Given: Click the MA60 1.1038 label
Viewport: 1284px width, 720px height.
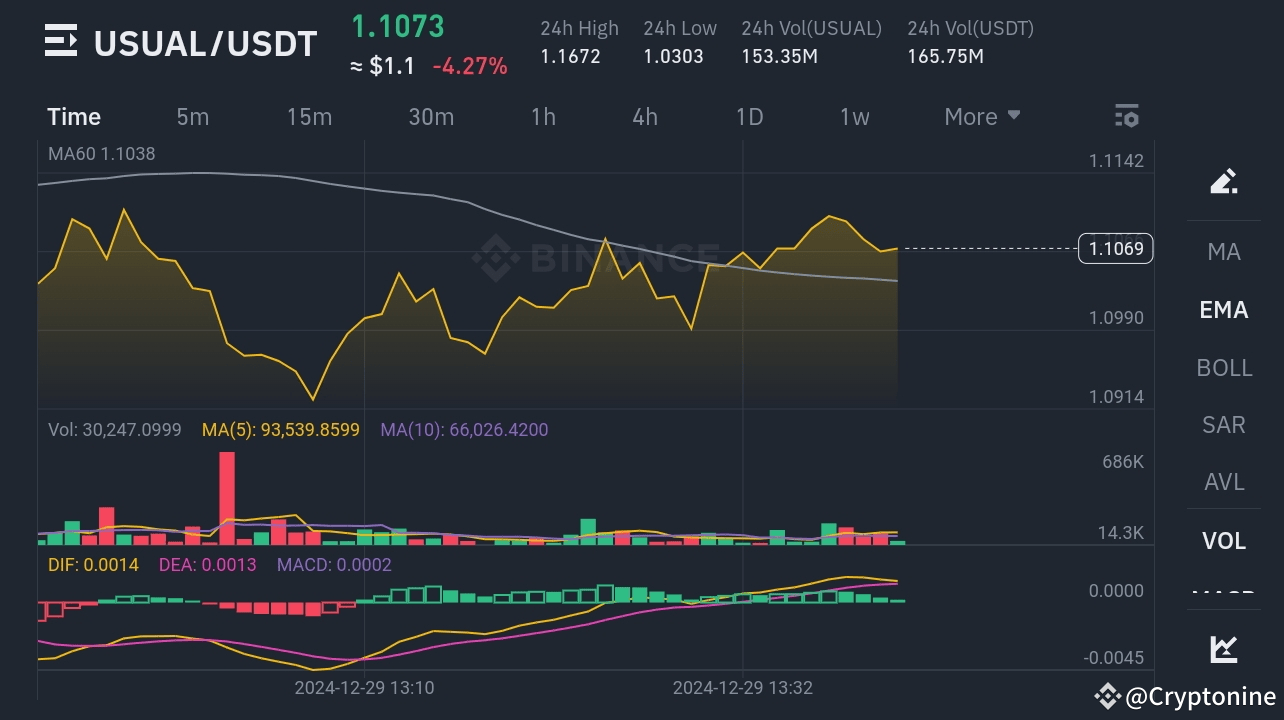Looking at the screenshot, I should click(102, 154).
